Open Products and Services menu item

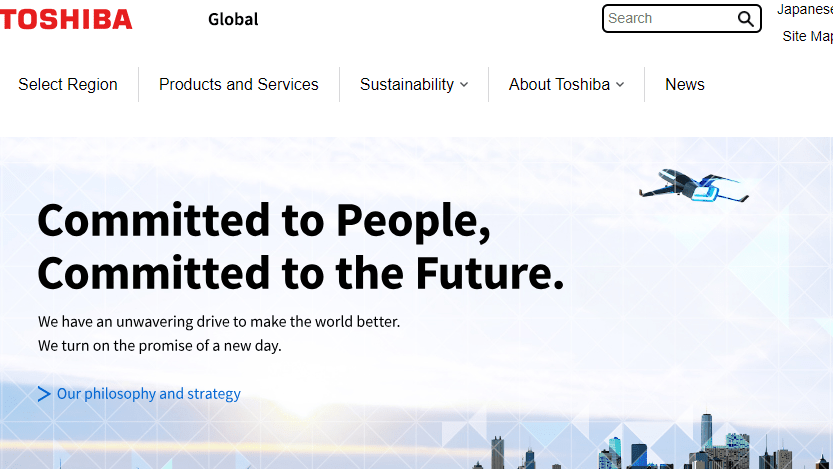coord(239,85)
